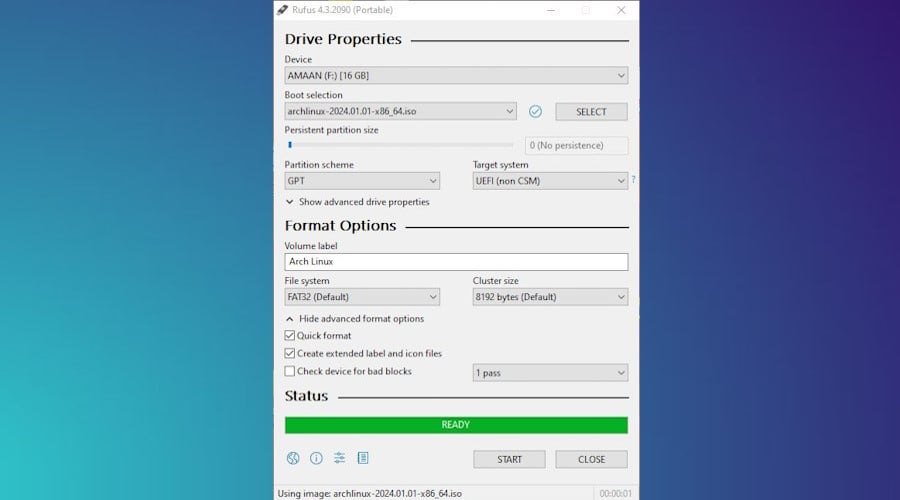The width and height of the screenshot is (900, 500).
Task: Click the Status heading
Action: pyautogui.click(x=307, y=396)
